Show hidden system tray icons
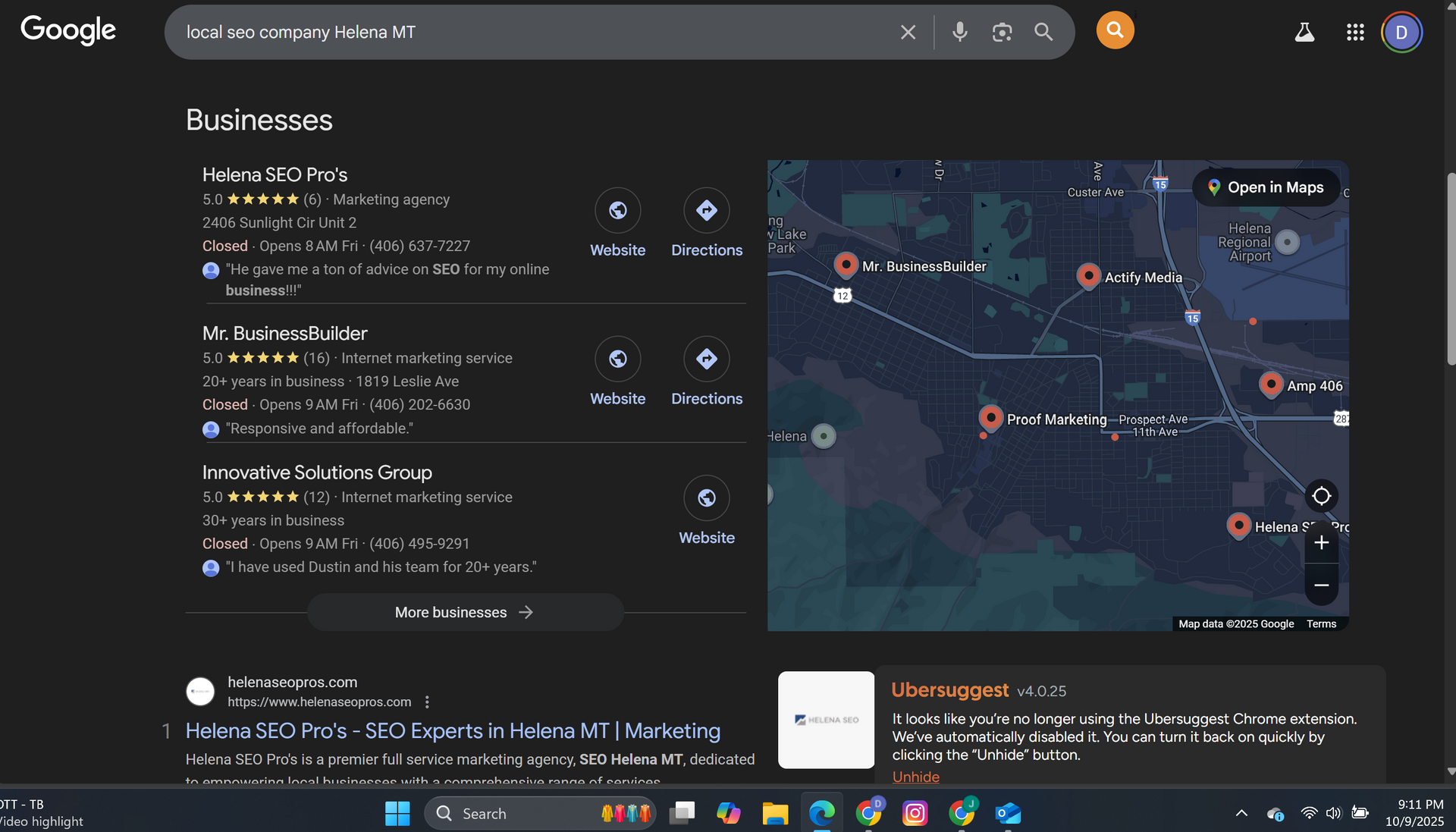This screenshot has width=1456, height=832. (x=1241, y=813)
